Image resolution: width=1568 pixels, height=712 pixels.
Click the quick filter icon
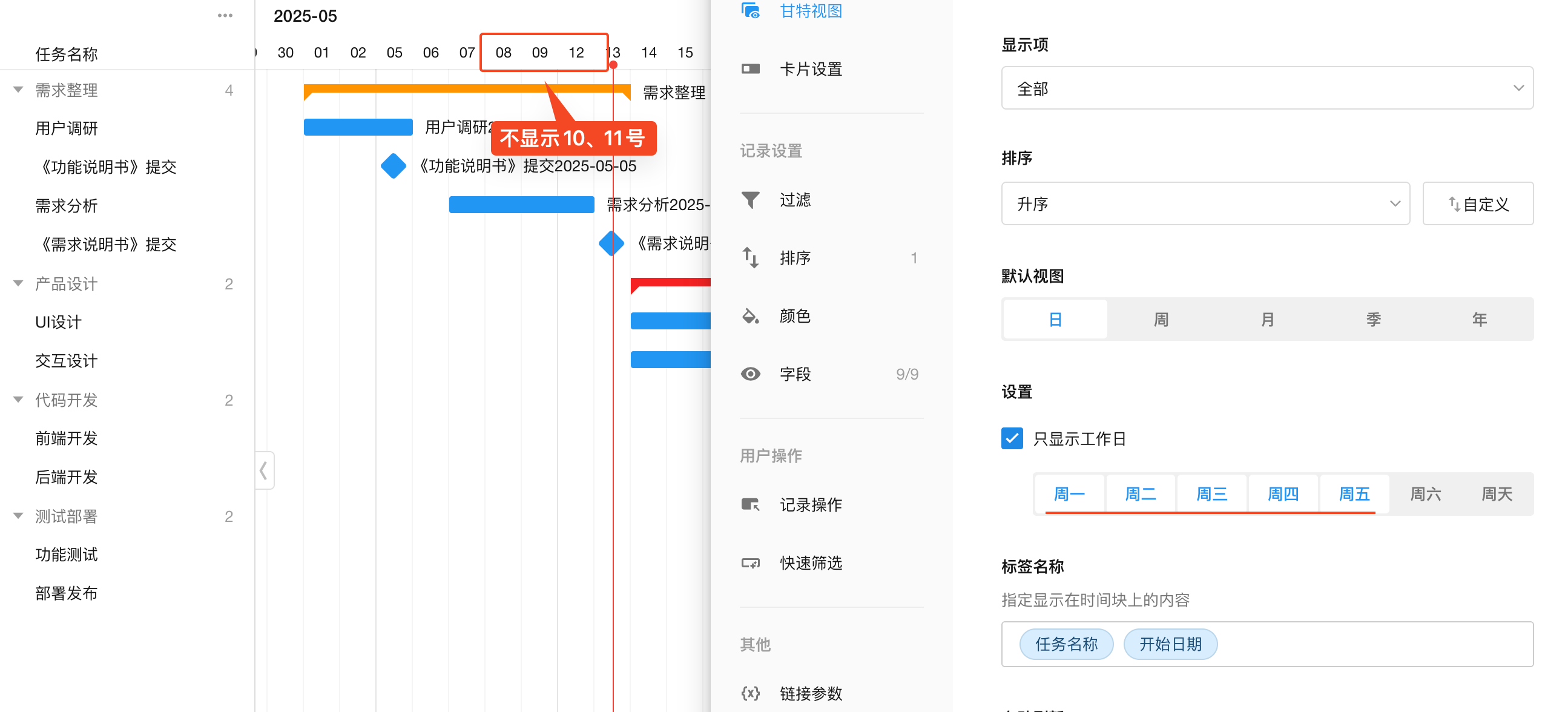[750, 563]
